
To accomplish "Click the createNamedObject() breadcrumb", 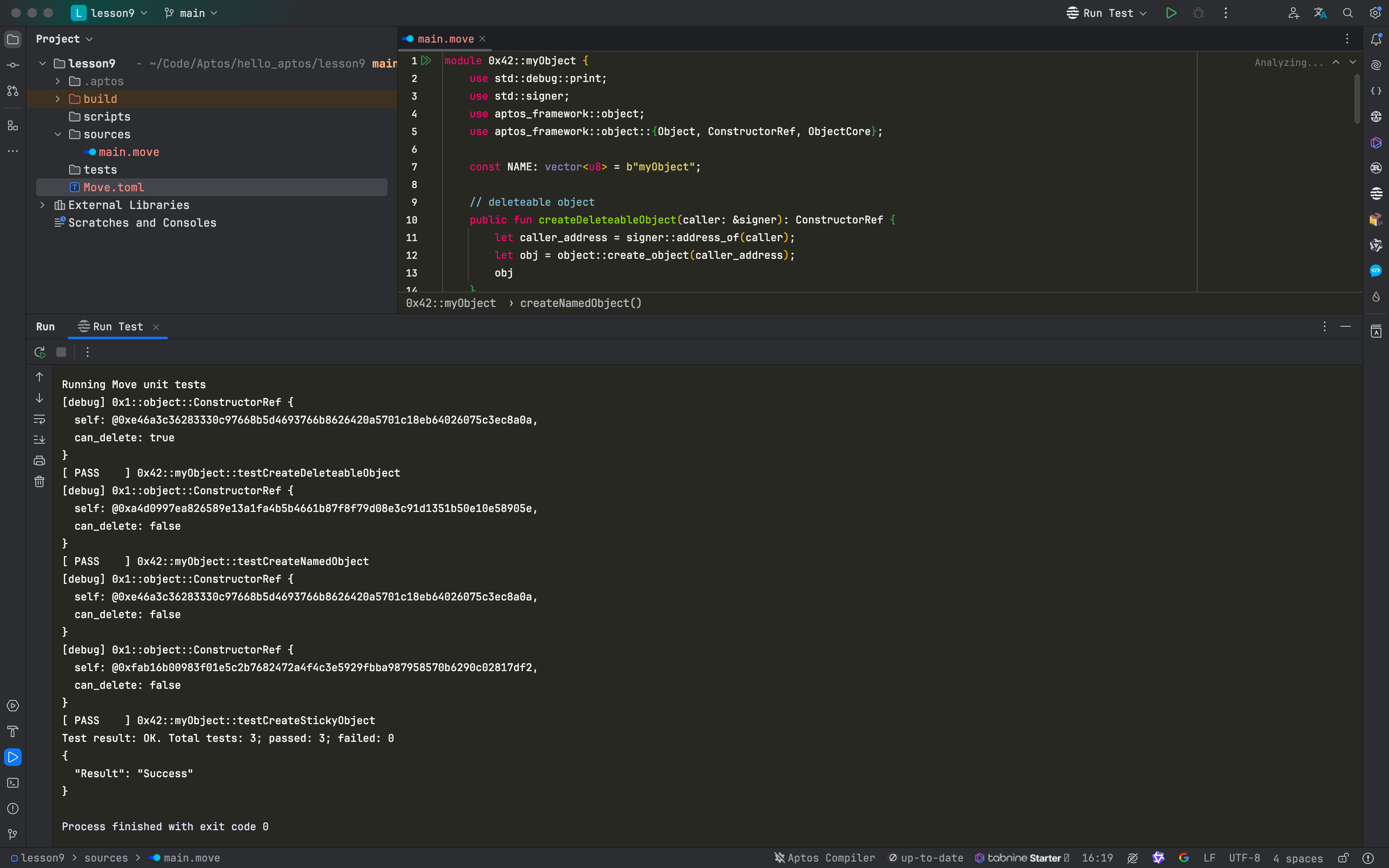I will tap(580, 303).
